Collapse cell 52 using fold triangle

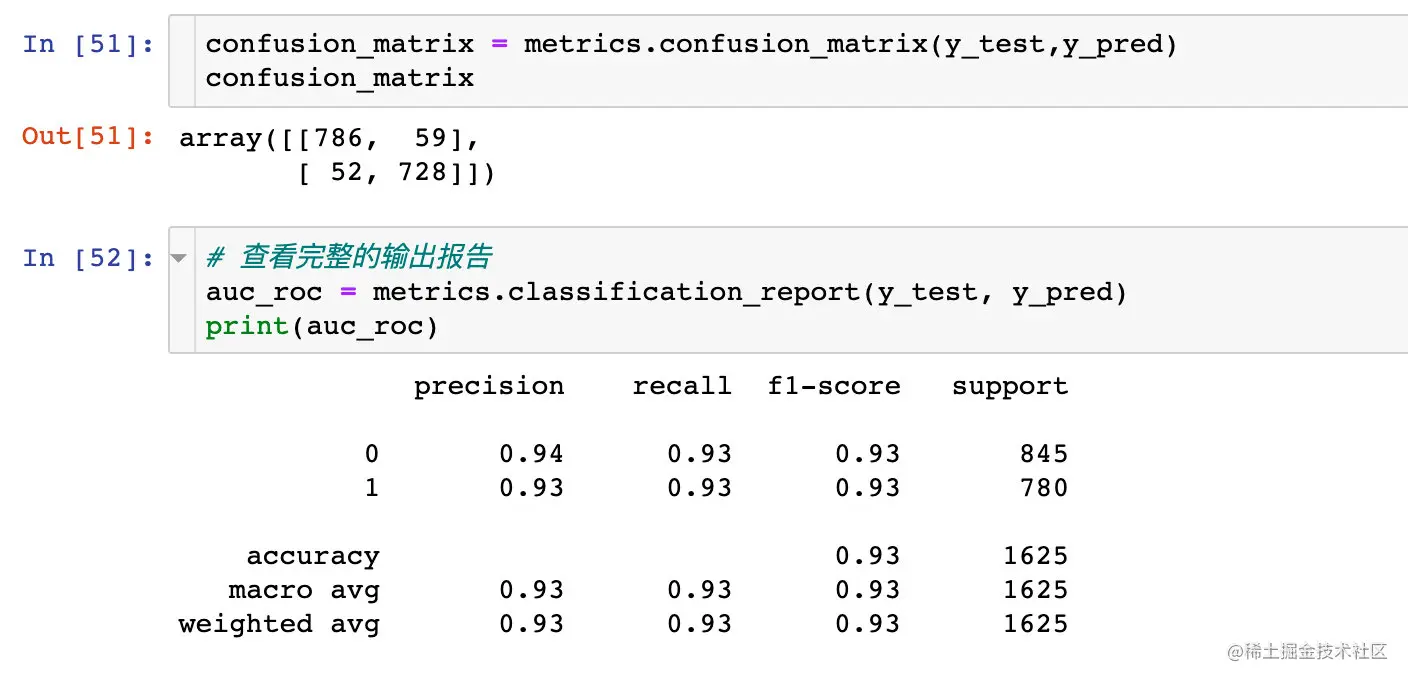pos(179,258)
